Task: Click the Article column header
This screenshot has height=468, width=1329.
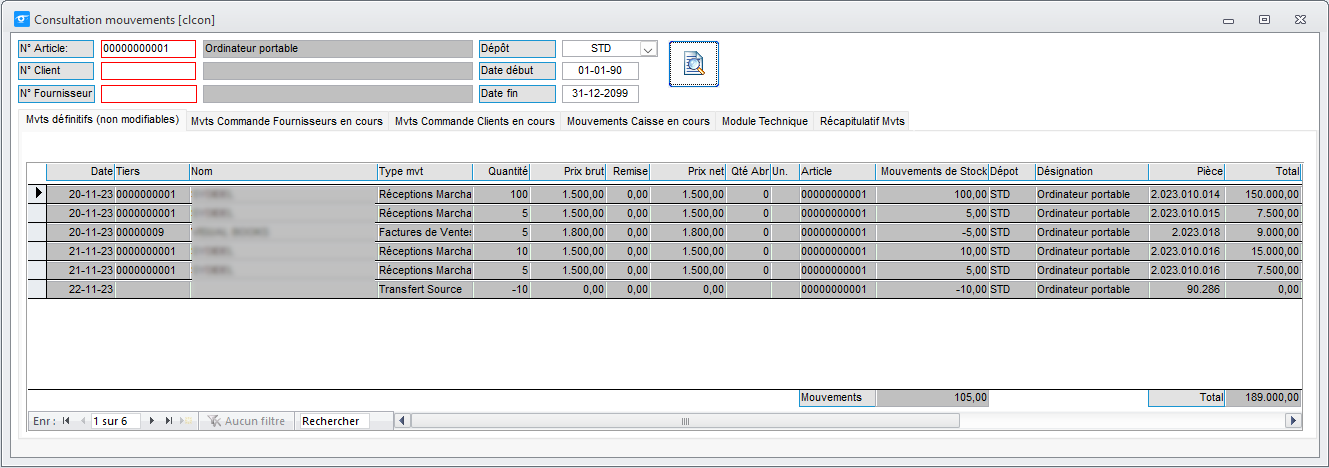Action: point(837,172)
